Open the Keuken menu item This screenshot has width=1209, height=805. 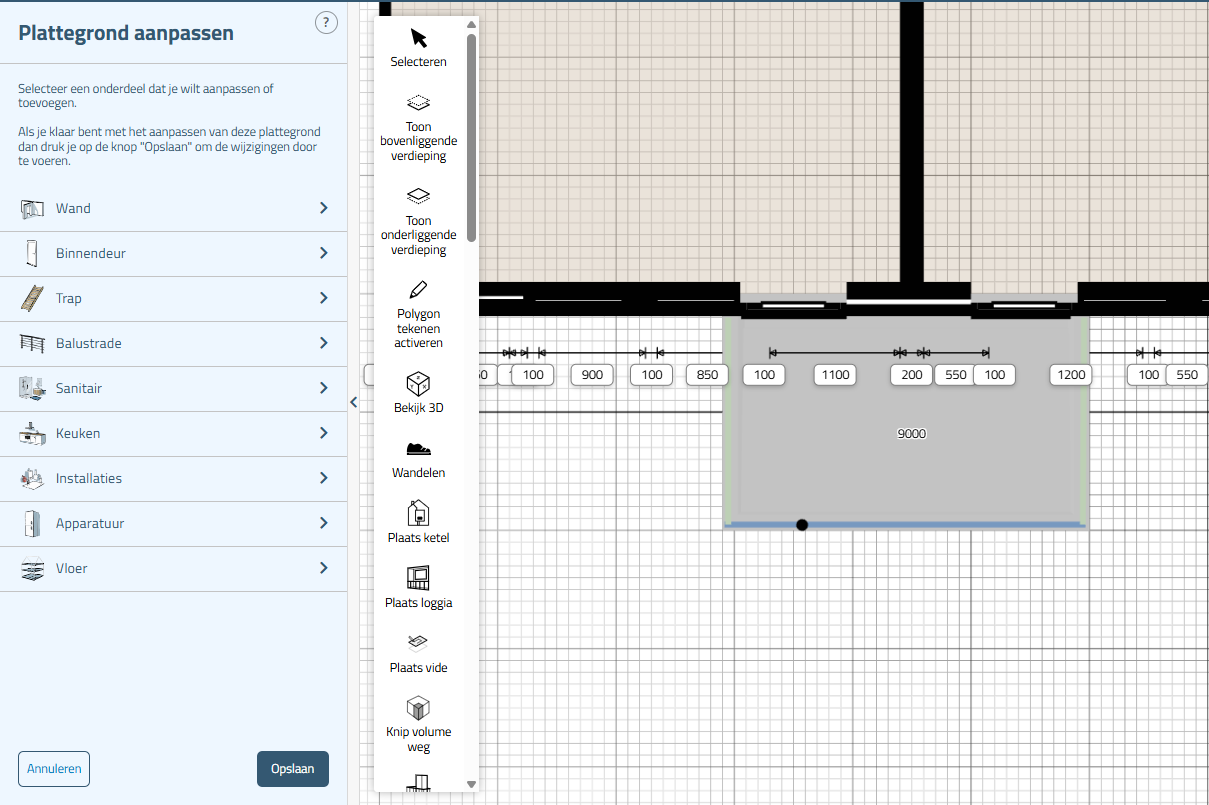(173, 433)
